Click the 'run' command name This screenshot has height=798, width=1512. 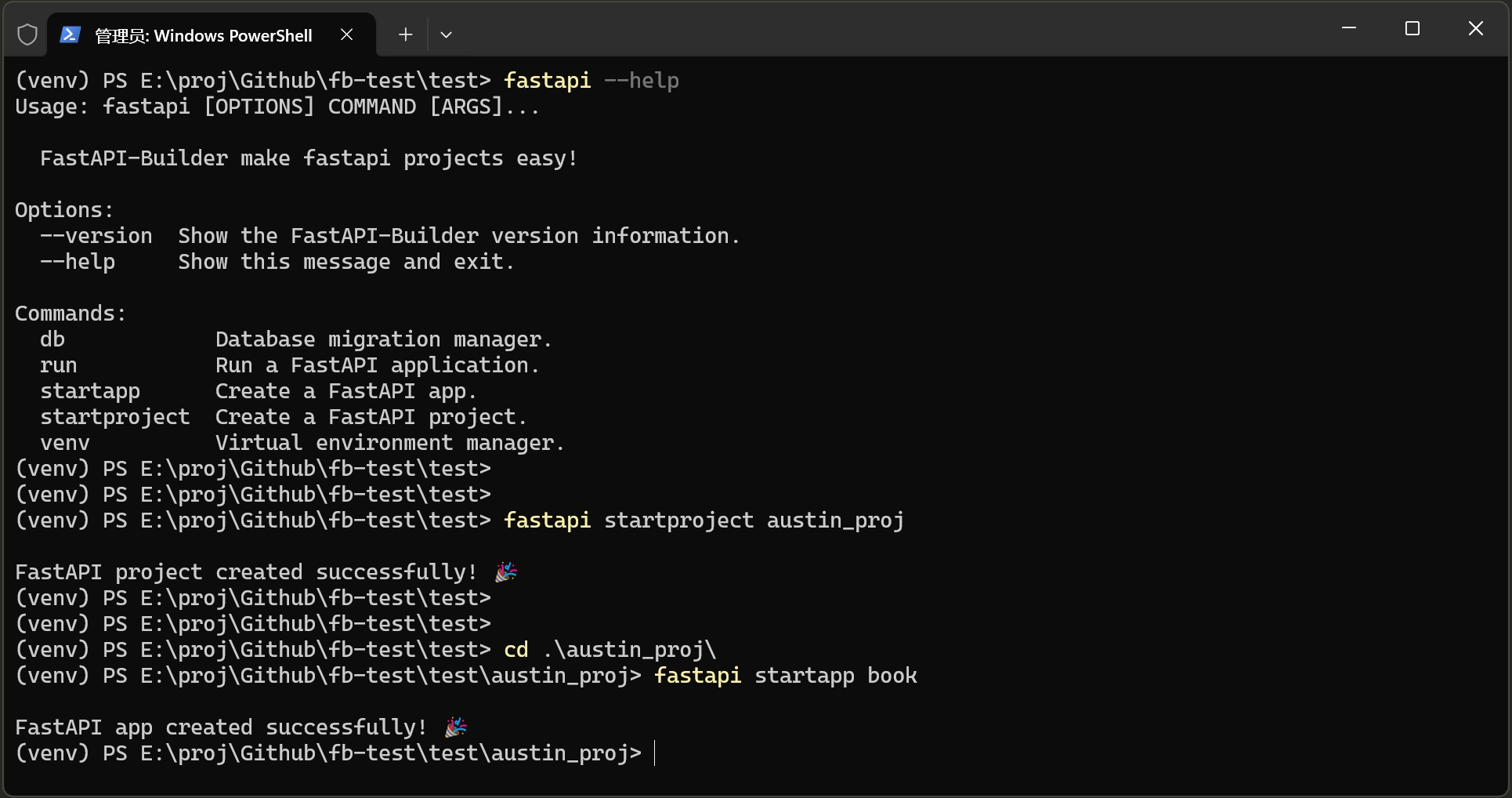click(x=59, y=365)
